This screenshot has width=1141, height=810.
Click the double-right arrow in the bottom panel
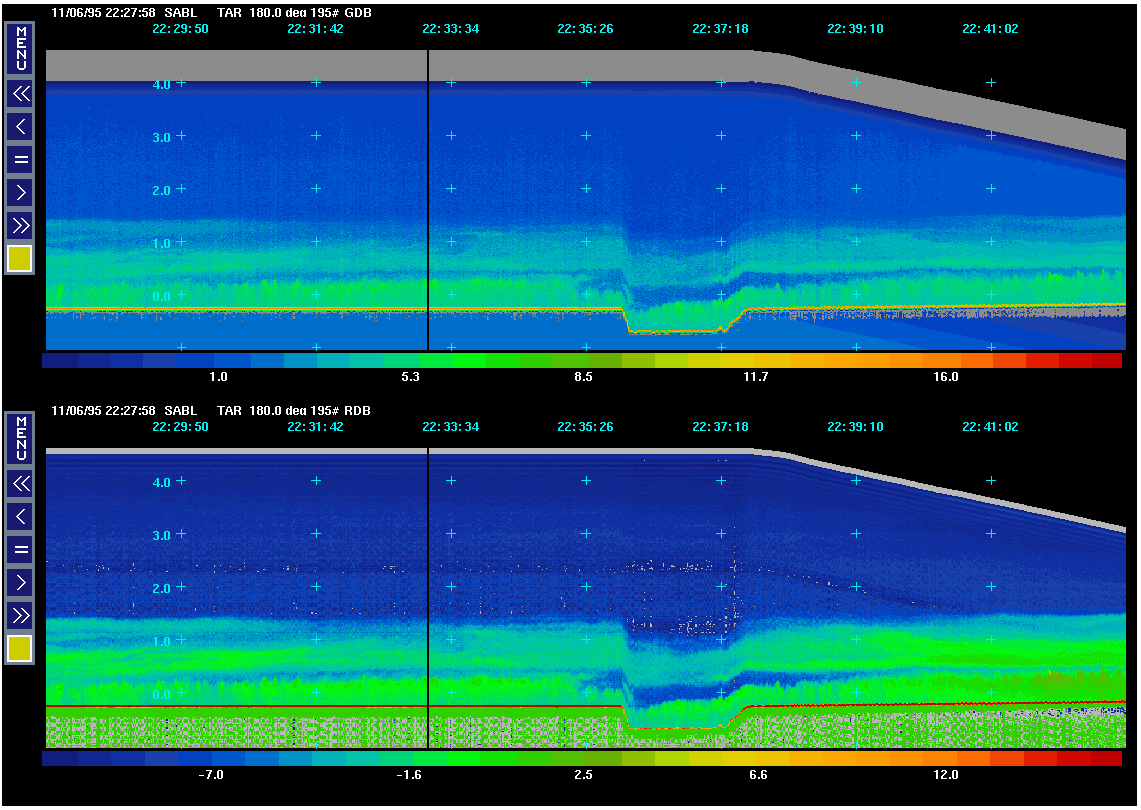[21, 614]
